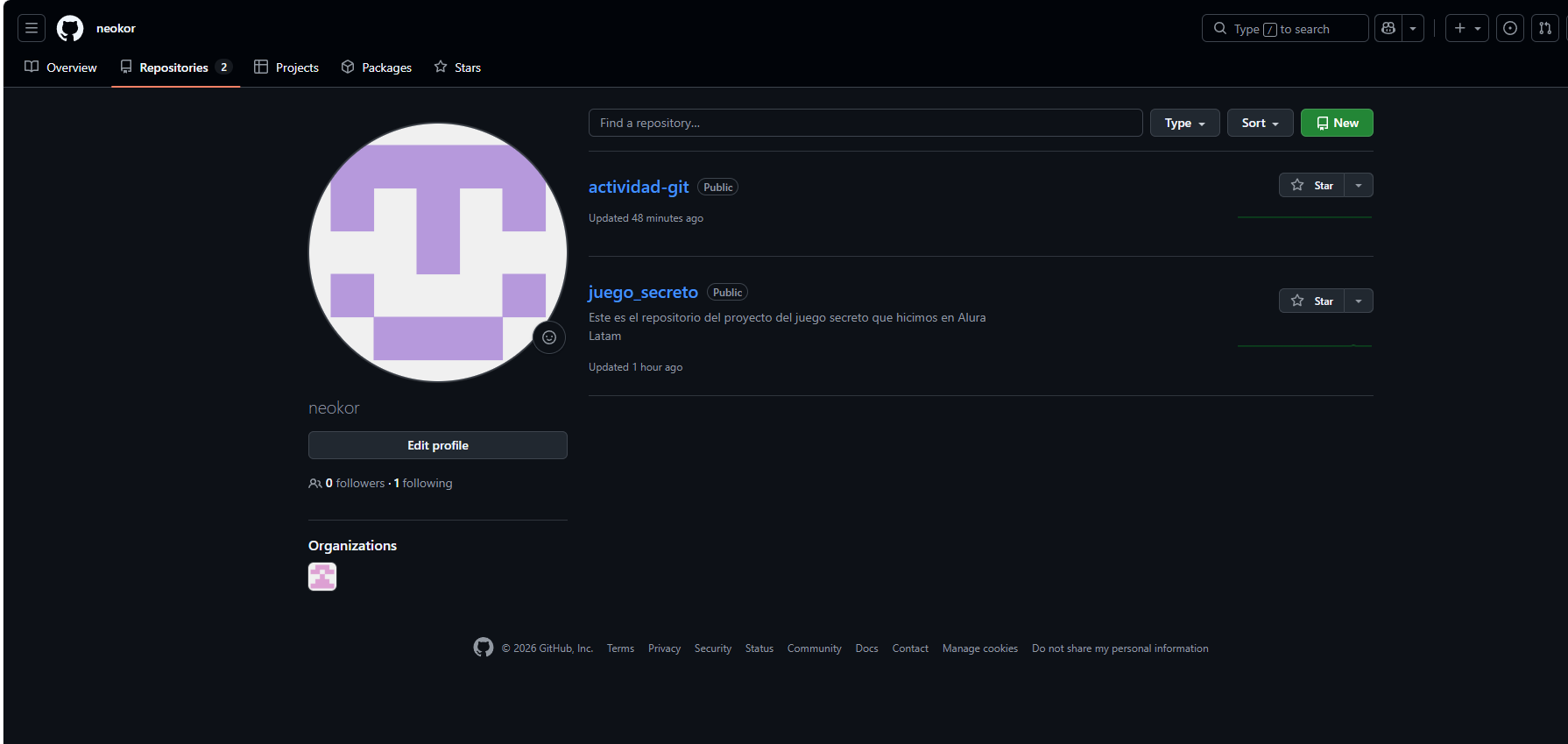Viewport: 1568px width, 744px height.
Task: Open the create new plus menu
Action: coord(1467,28)
